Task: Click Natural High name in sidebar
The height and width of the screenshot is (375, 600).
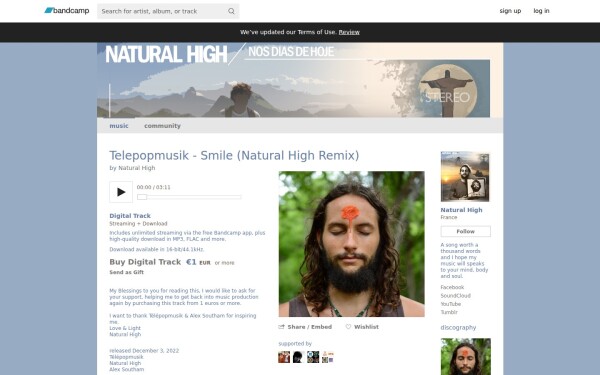Action: coord(461,210)
